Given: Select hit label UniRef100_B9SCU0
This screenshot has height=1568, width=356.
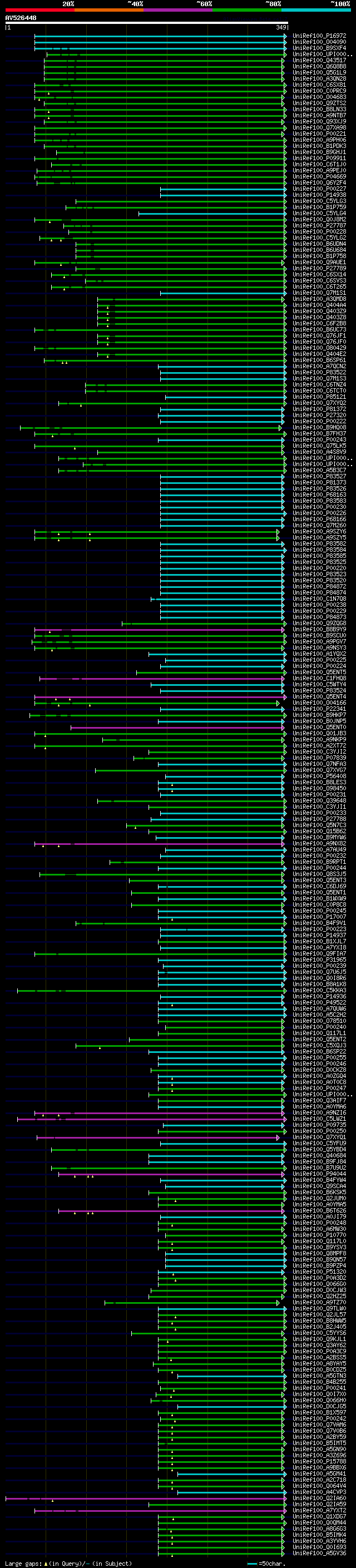Looking at the screenshot, I should point(319,635).
